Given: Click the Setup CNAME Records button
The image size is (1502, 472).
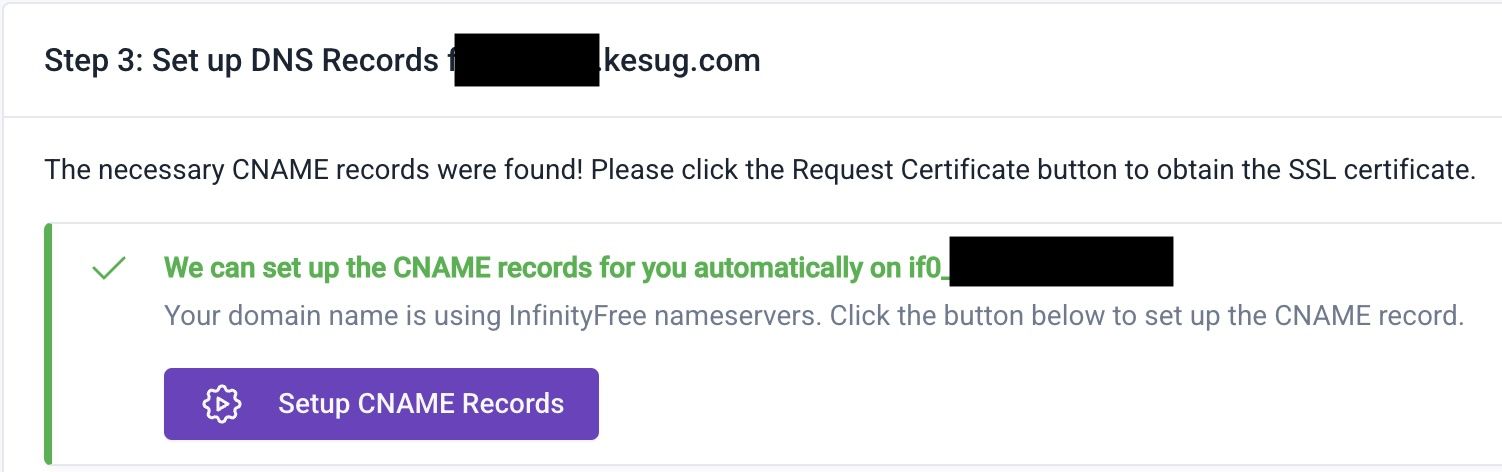Looking at the screenshot, I should (381, 404).
